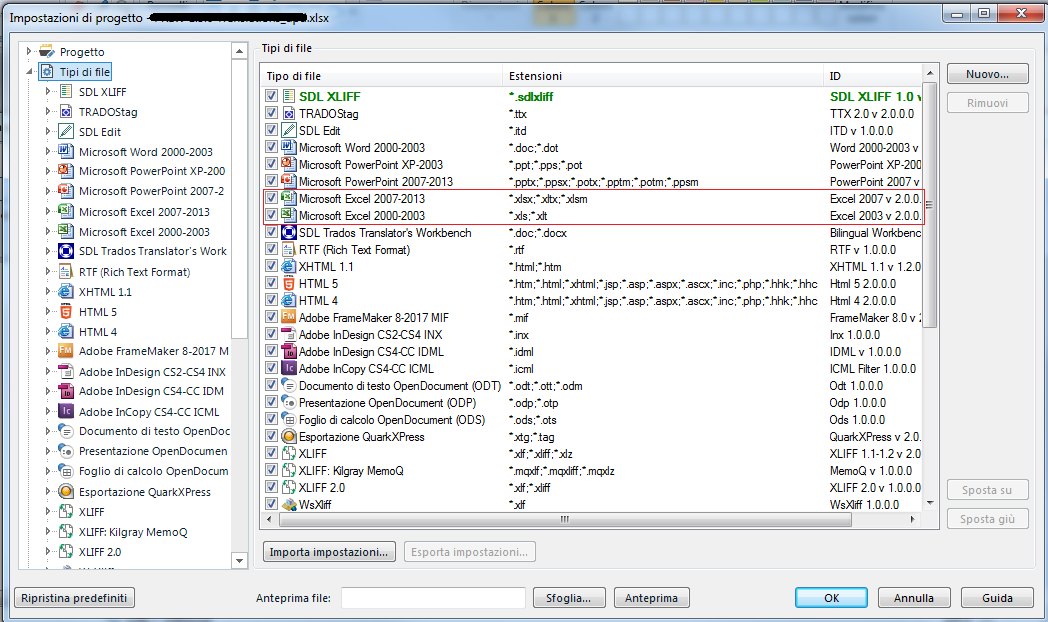Image resolution: width=1048 pixels, height=622 pixels.
Task: Click the Adobe FrameMaker 8-2017 MIF list icon
Action: [288, 317]
